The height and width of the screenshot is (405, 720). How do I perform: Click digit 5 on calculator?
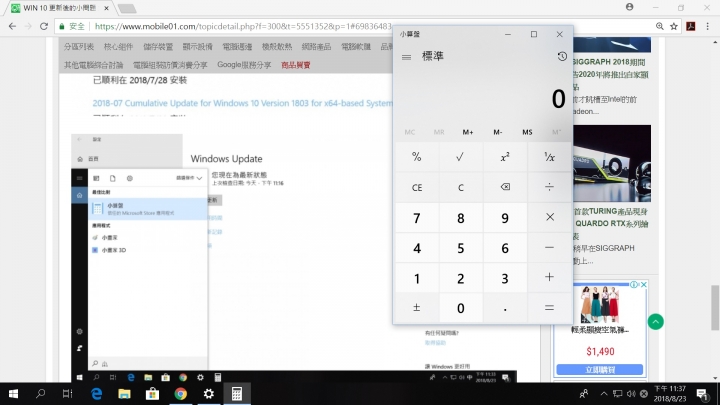(x=460, y=248)
